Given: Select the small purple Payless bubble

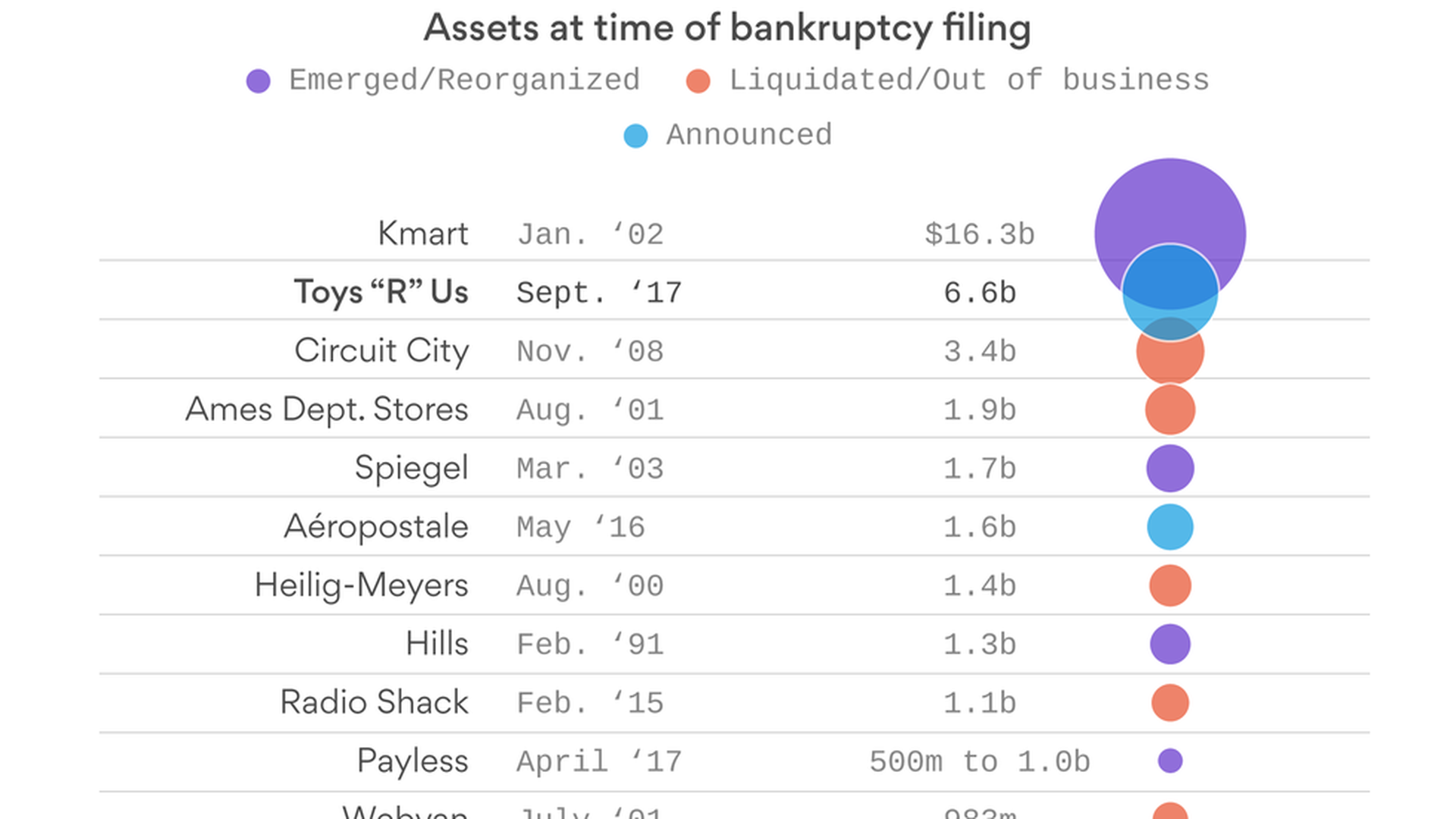Looking at the screenshot, I should pyautogui.click(x=1169, y=761).
